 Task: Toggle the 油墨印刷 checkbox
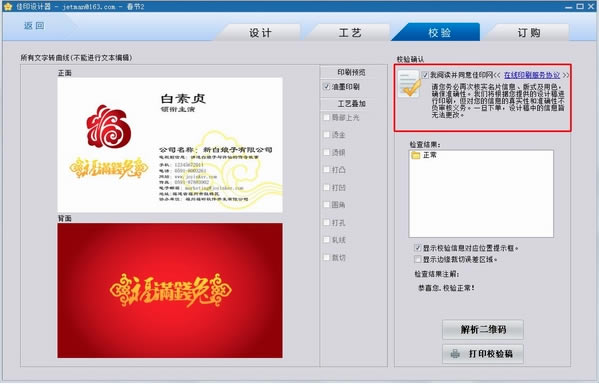326,87
